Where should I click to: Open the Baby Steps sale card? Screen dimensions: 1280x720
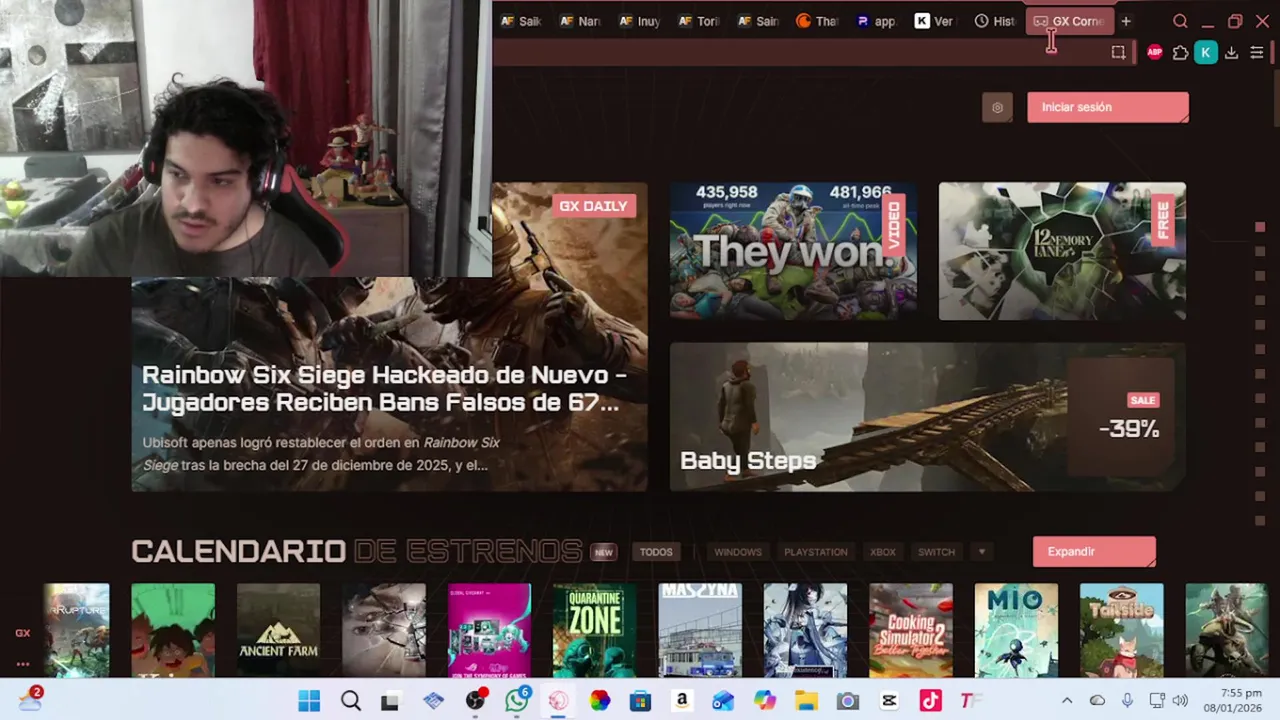click(x=927, y=417)
